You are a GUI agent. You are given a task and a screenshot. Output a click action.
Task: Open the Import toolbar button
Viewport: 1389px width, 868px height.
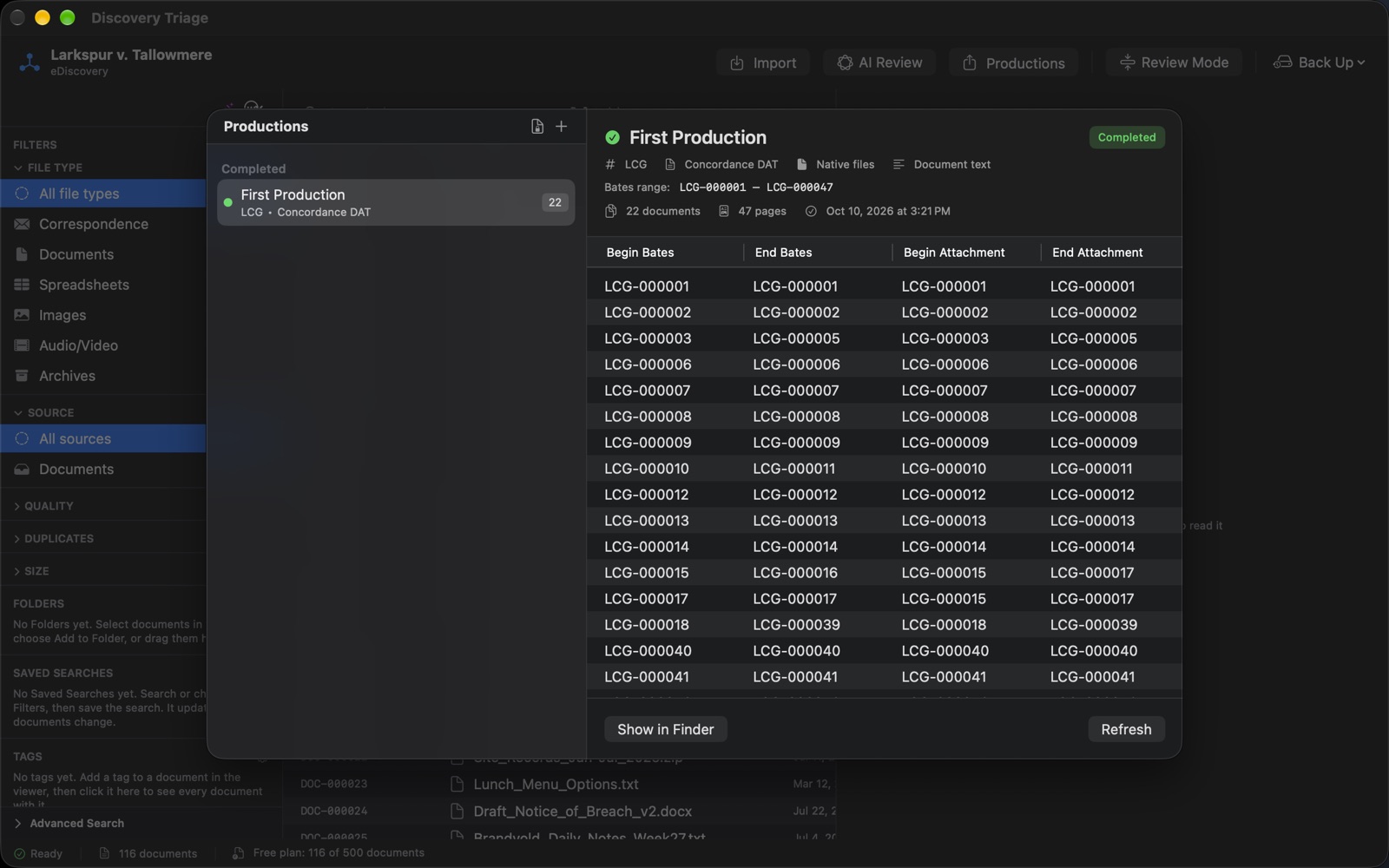763,62
